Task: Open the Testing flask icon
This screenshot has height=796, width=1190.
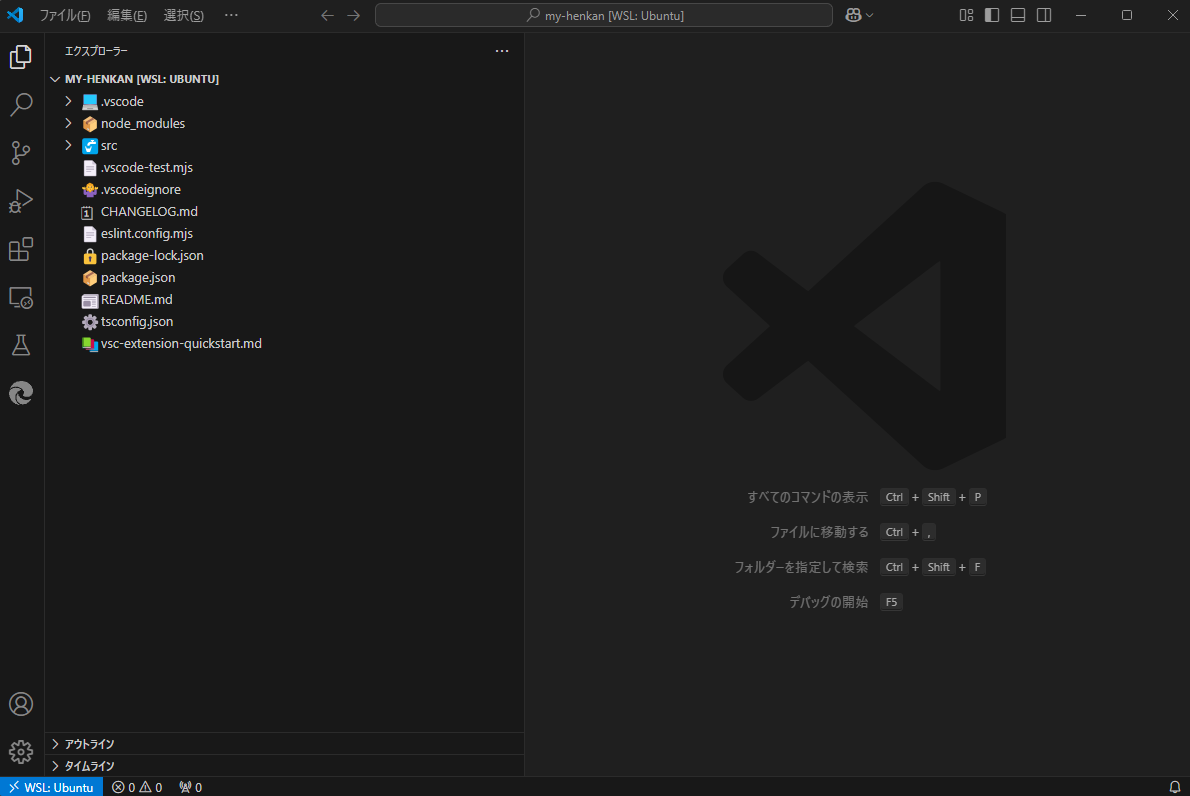Action: pos(21,345)
